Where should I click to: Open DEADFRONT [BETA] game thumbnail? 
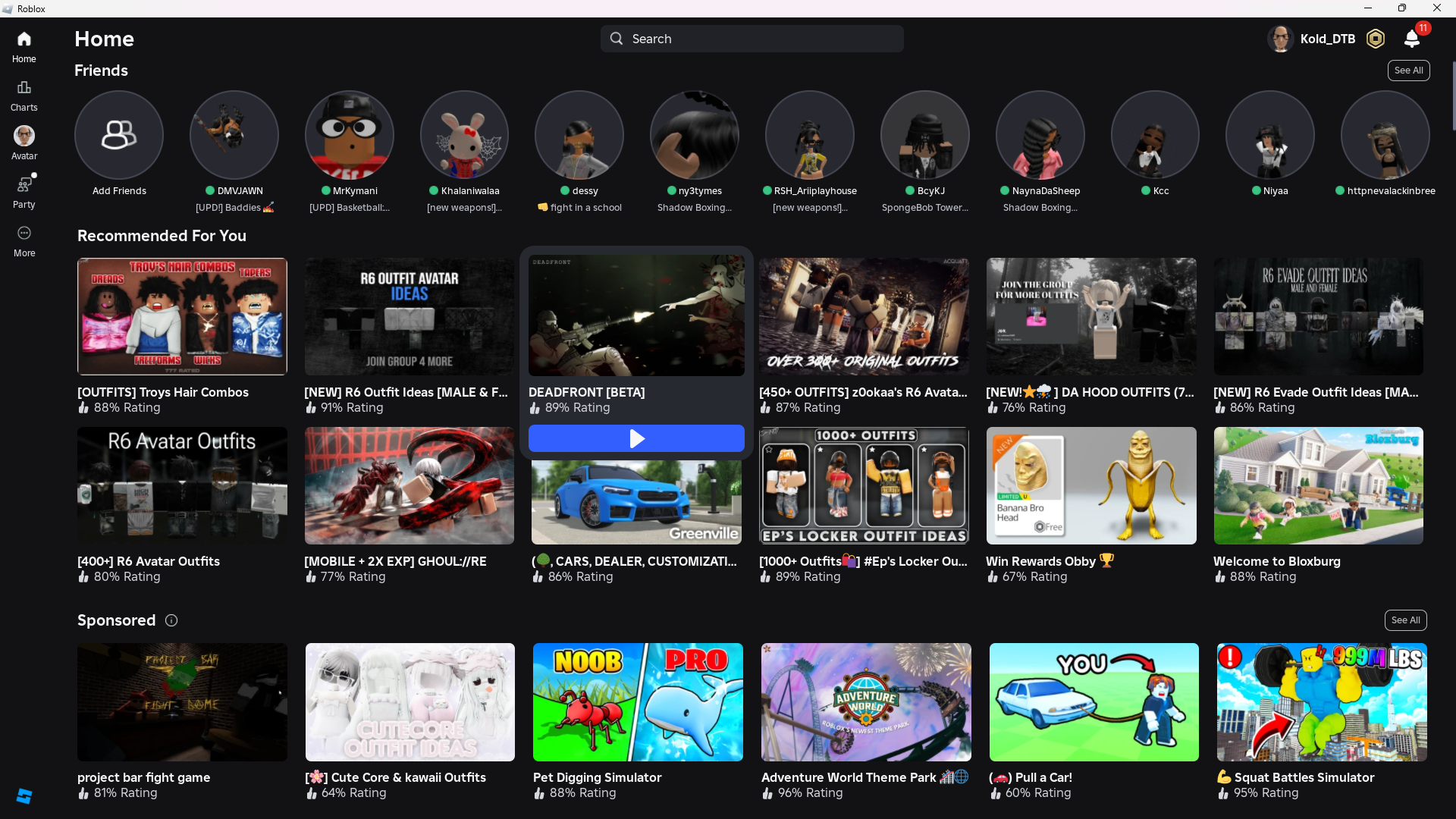pyautogui.click(x=636, y=315)
